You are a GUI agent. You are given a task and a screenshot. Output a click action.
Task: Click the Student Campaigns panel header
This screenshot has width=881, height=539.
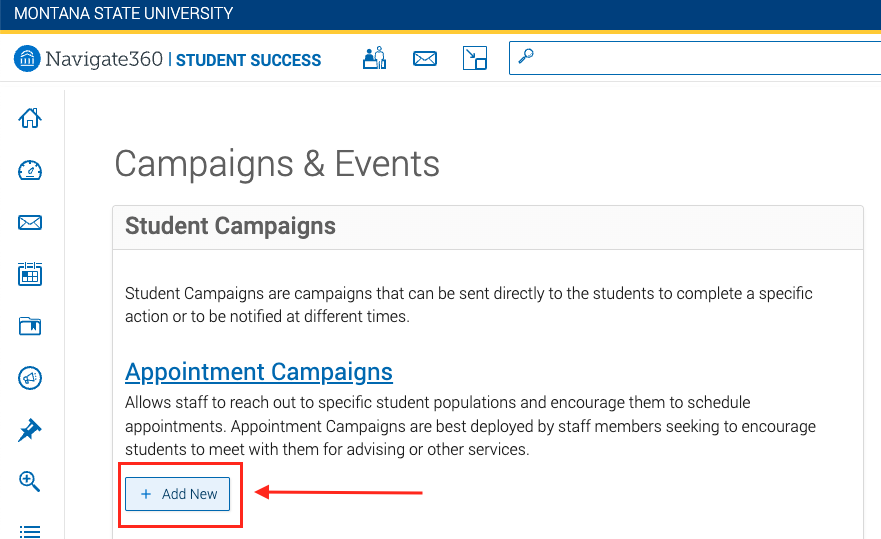tap(488, 227)
